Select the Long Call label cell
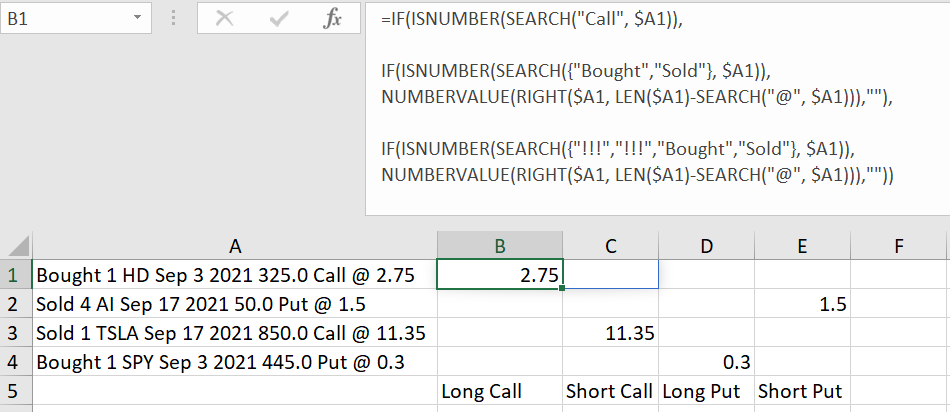This screenshot has height=412, width=950. coord(500,391)
